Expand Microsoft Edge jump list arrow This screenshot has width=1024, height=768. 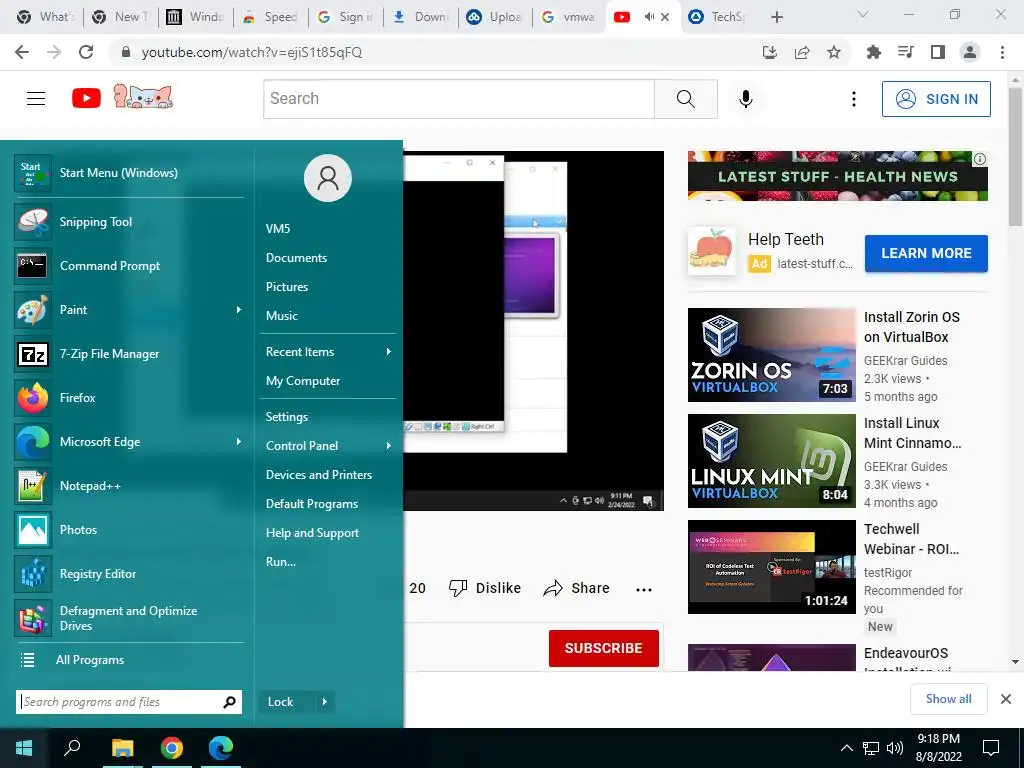pyautogui.click(x=238, y=441)
